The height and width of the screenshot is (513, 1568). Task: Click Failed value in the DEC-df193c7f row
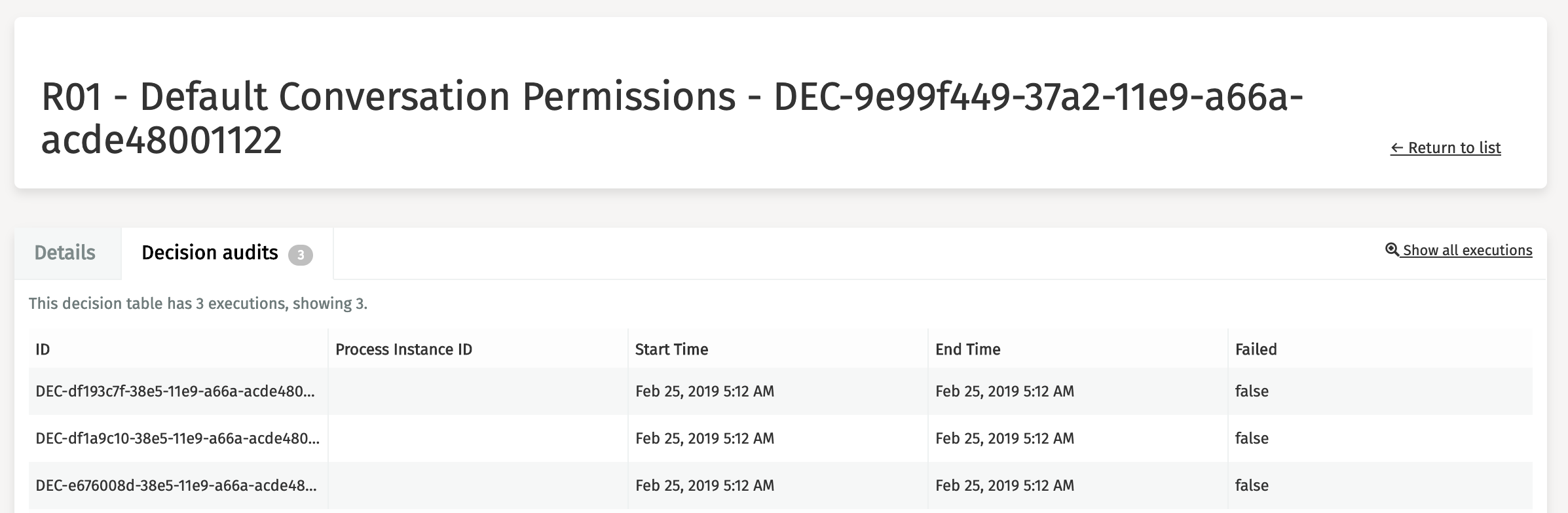tap(1252, 391)
